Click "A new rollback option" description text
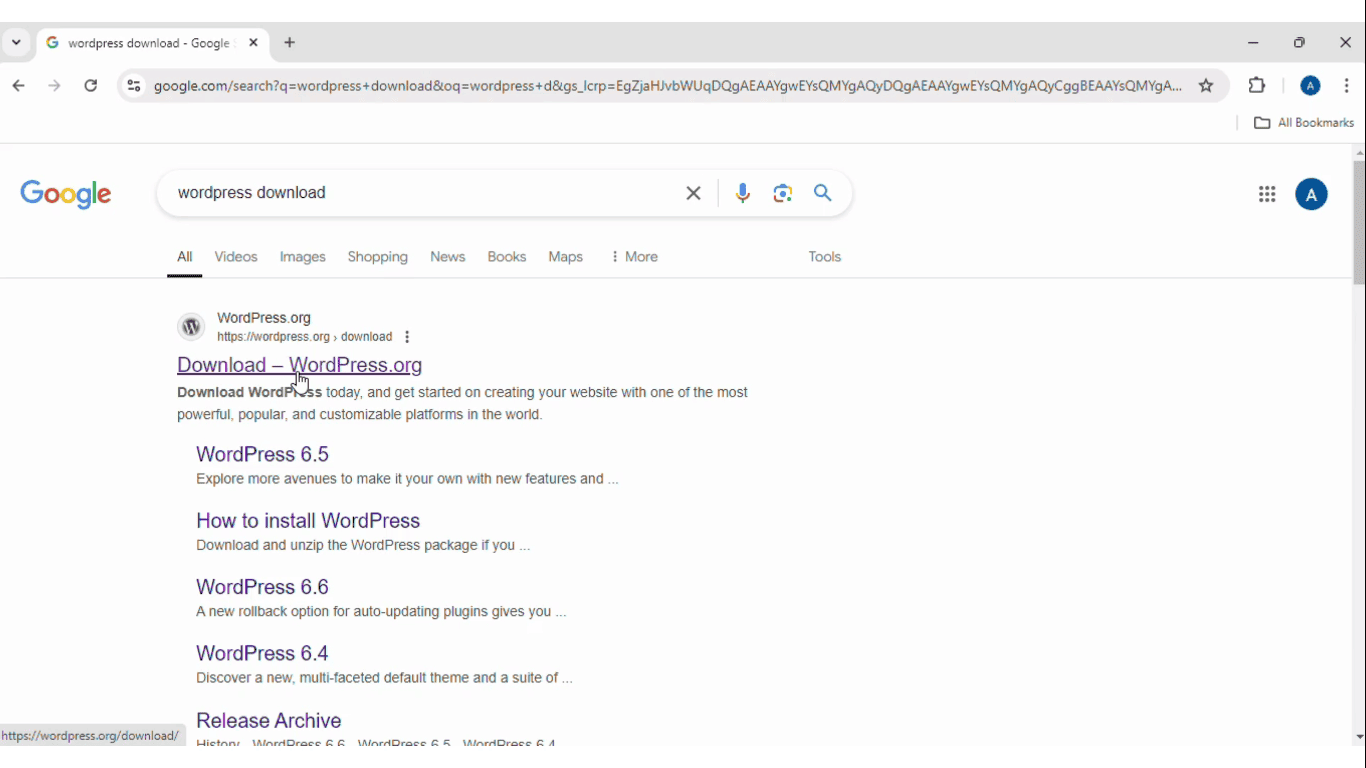1366x768 pixels. coord(381,612)
